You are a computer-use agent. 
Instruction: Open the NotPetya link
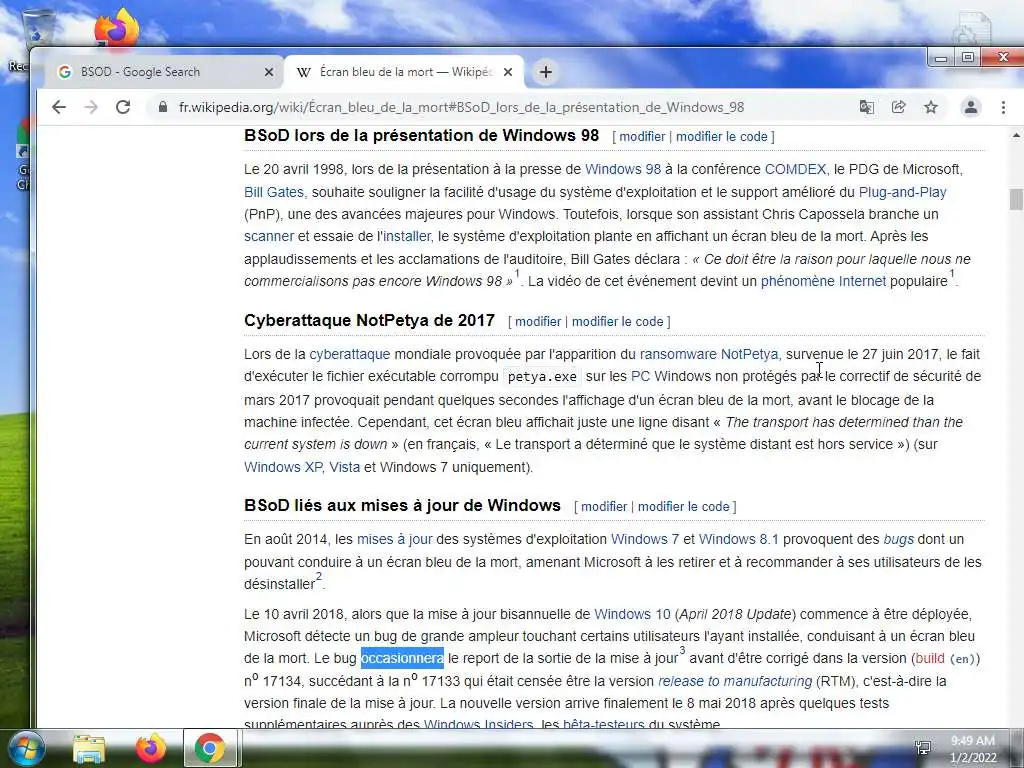coord(750,354)
